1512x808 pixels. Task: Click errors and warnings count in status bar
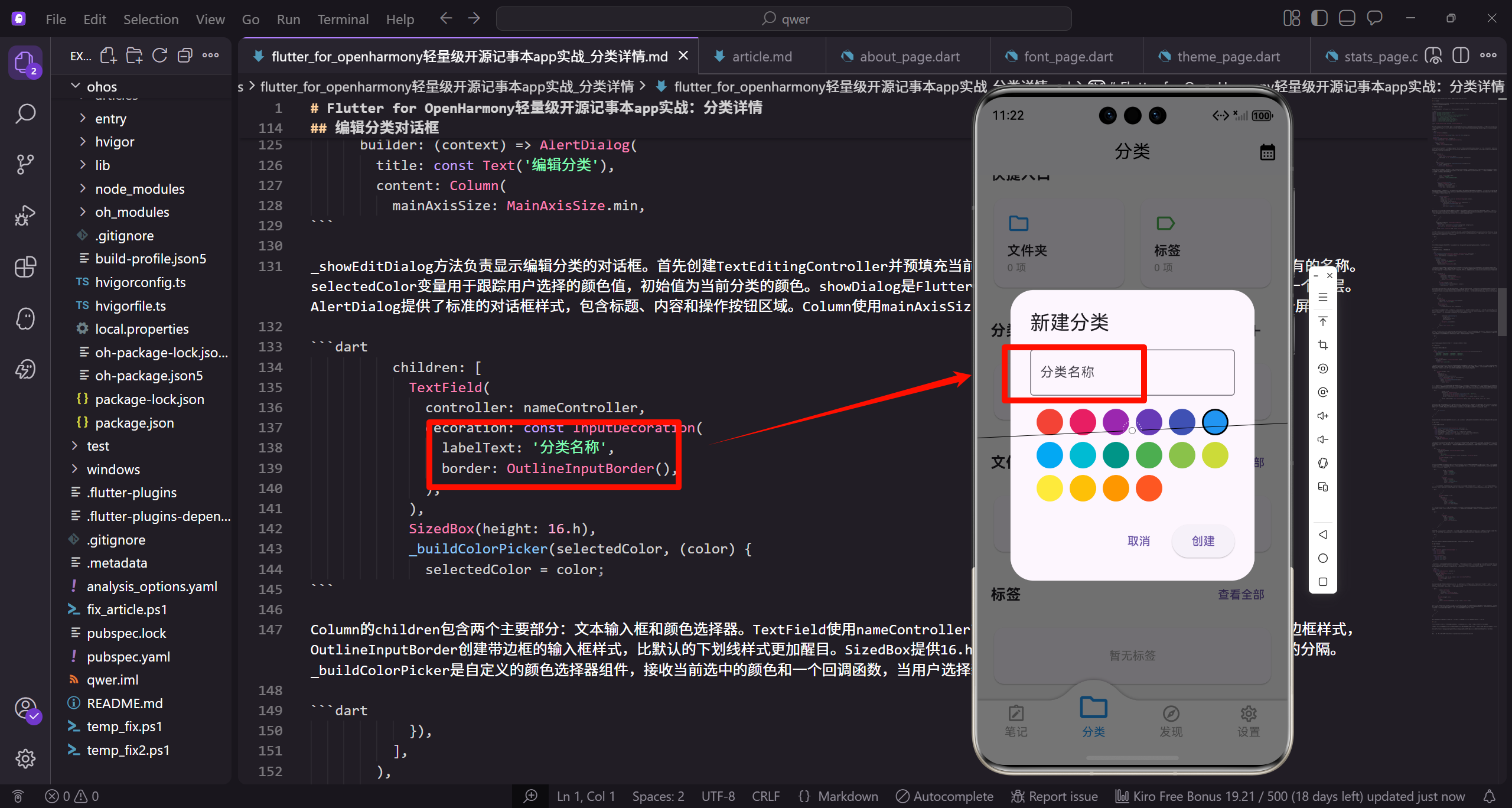[x=72, y=796]
